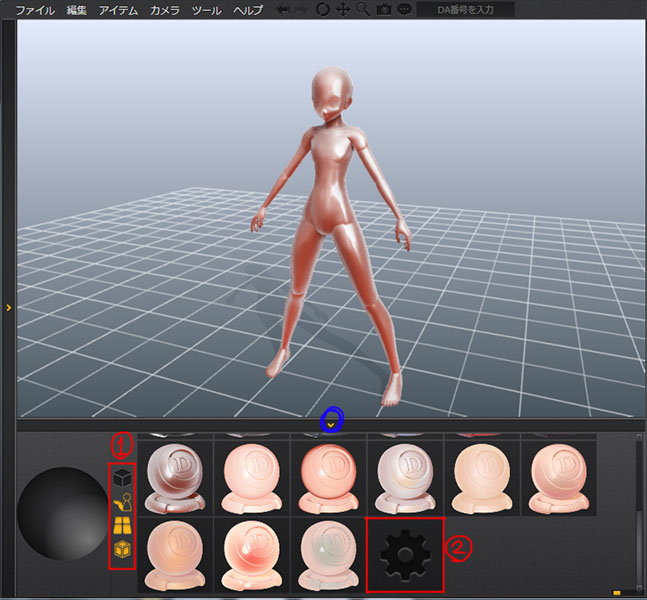Screen dimensions: 647x600
Task: Open the ヘルプ menu
Action: tap(247, 10)
